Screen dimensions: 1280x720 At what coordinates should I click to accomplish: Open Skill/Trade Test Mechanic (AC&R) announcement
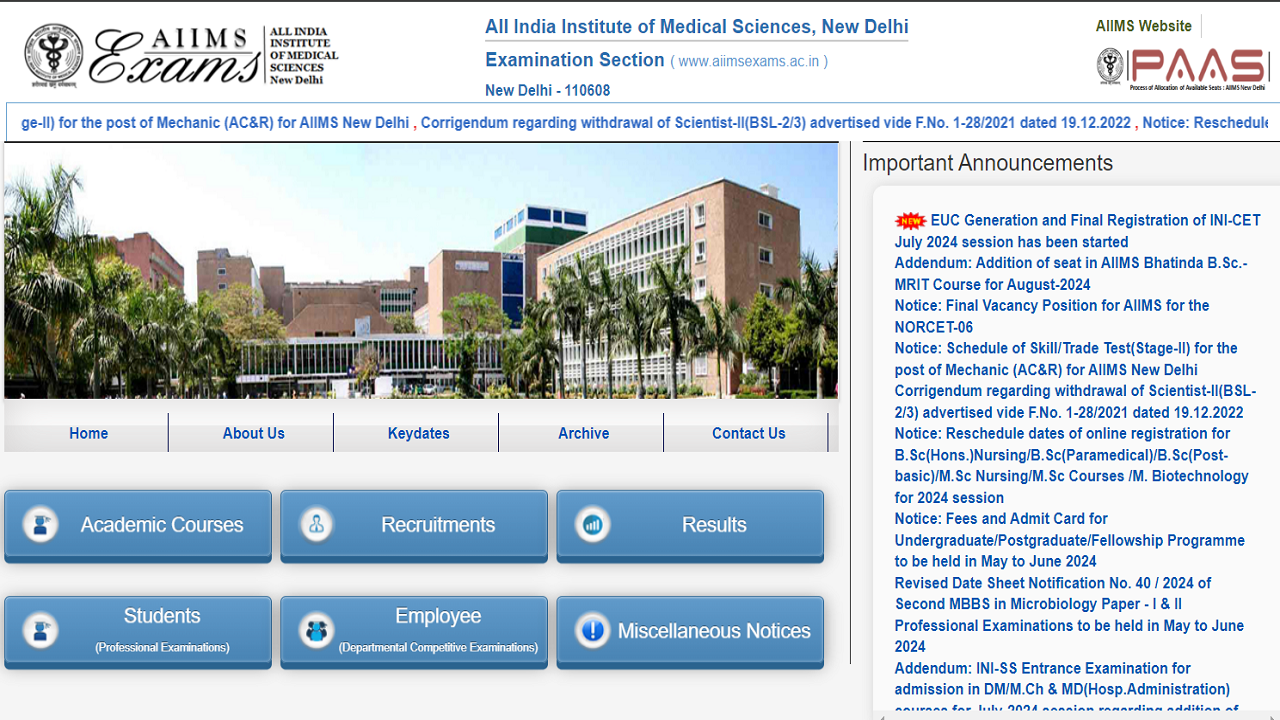click(1066, 359)
